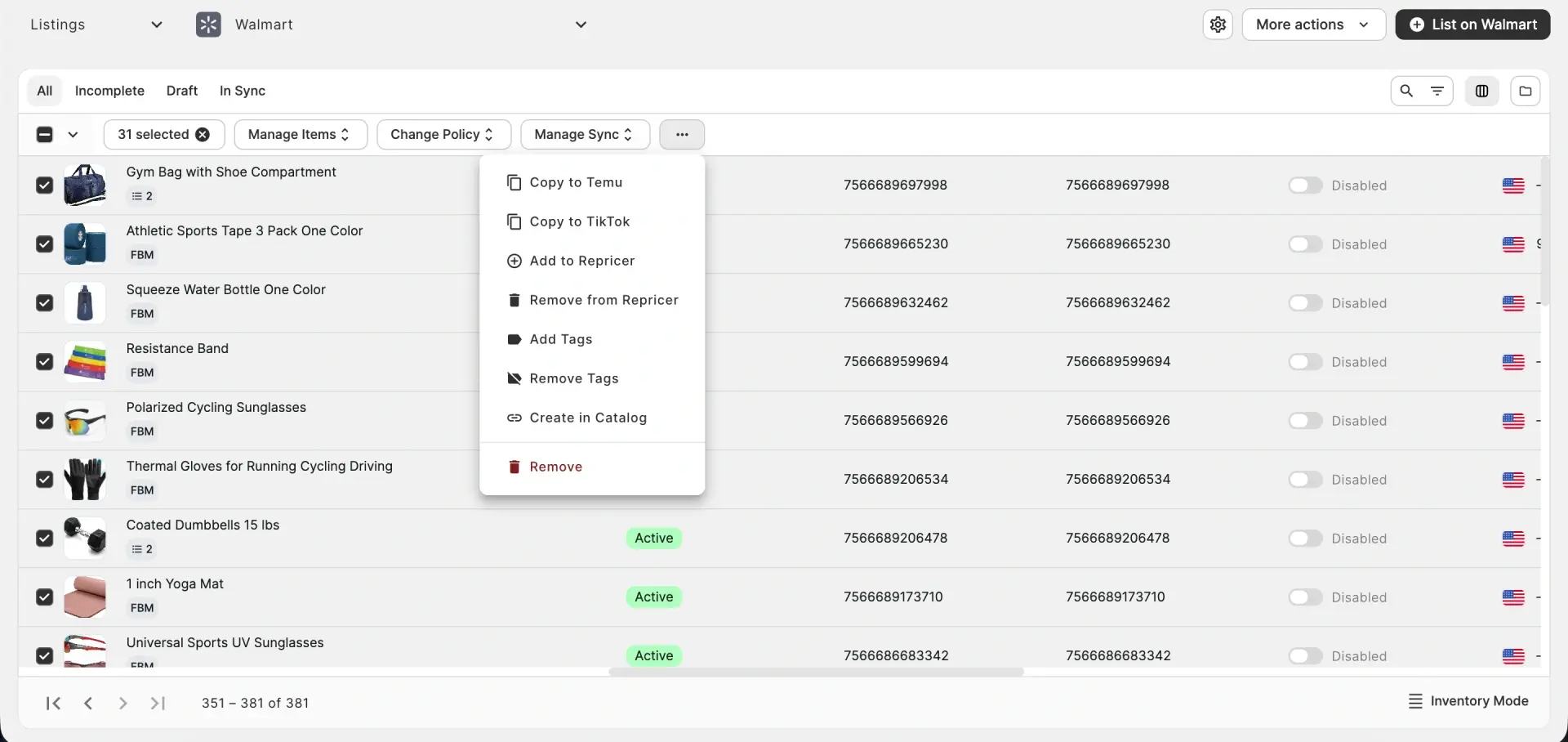The width and height of the screenshot is (1568, 742).
Task: Expand the Manage Items dropdown
Action: [x=300, y=135]
